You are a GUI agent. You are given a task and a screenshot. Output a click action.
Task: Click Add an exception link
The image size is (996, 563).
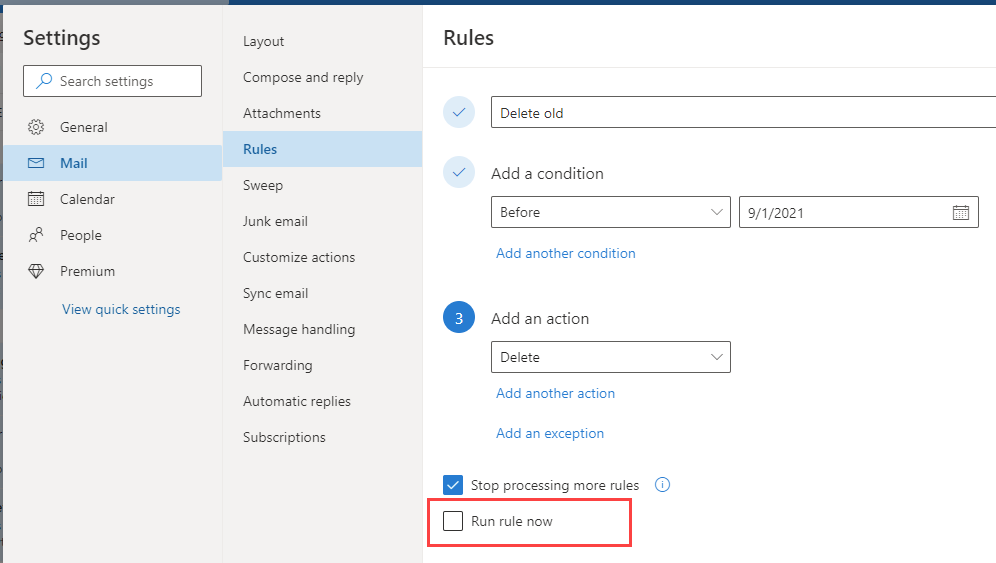tap(549, 433)
